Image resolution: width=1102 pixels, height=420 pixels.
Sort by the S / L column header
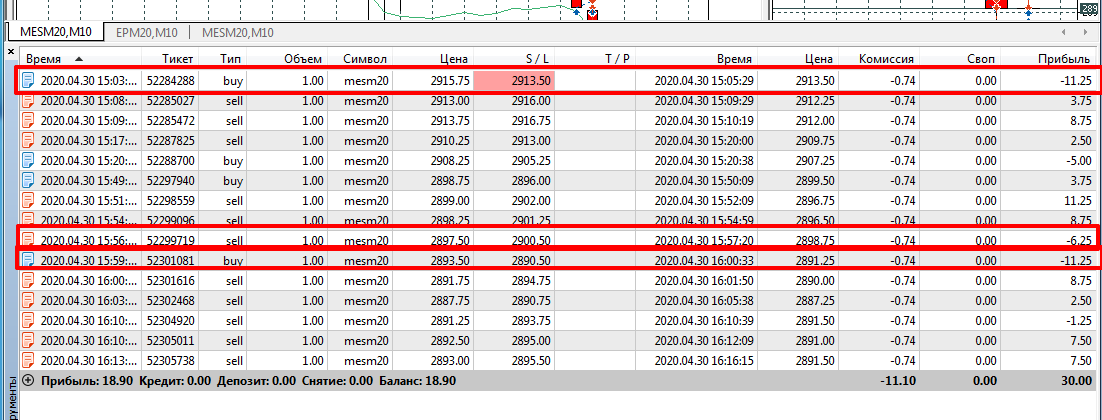(x=514, y=59)
